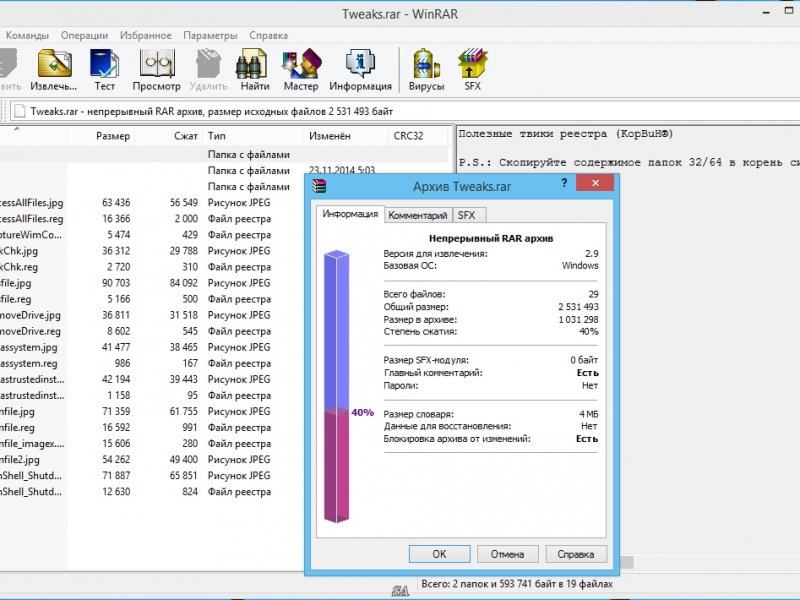The image size is (800, 600).
Task: Click the dialog heading "Непрерывный RAR архив"
Action: [x=491, y=238]
